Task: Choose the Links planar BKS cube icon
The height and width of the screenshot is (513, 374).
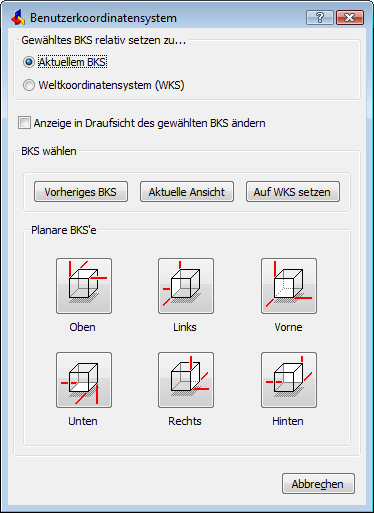Action: (x=186, y=286)
